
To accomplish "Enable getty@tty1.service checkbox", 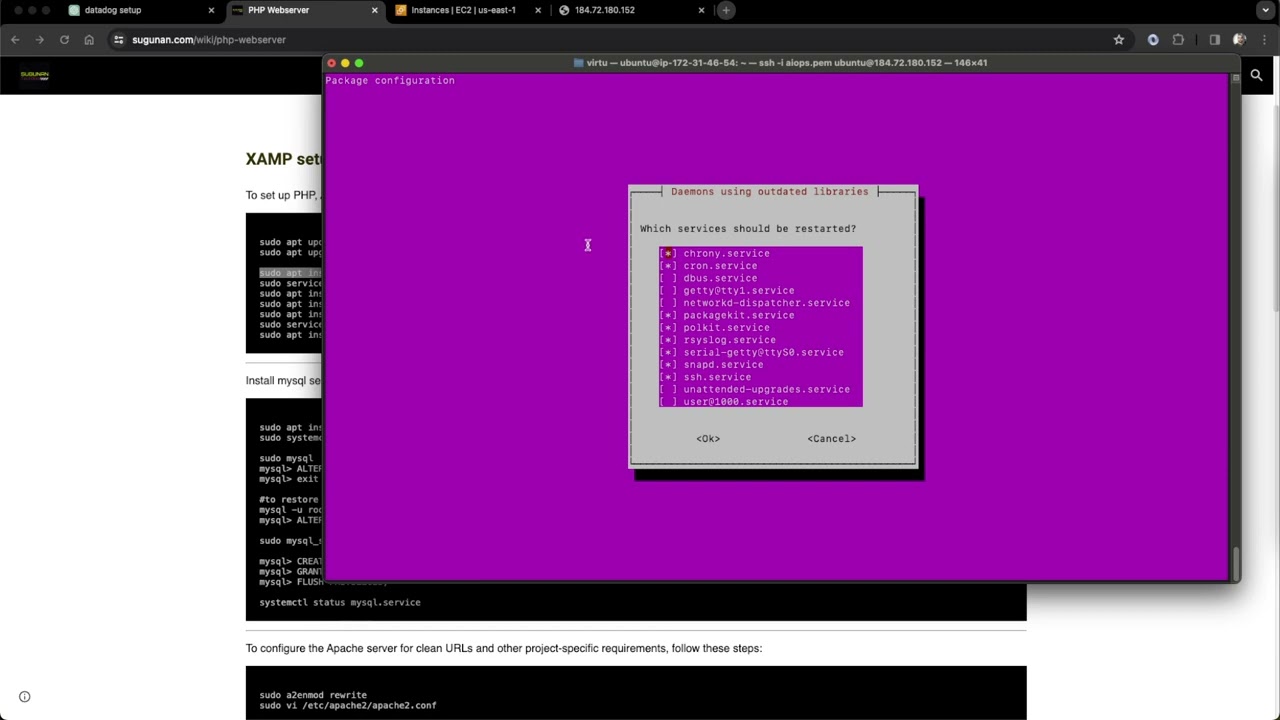I will [668, 291].
